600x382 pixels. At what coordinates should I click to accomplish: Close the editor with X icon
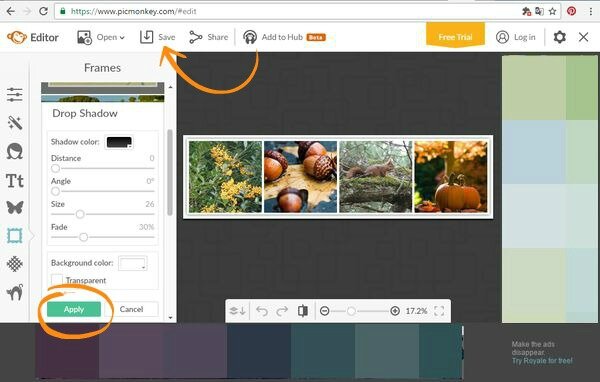[584, 37]
